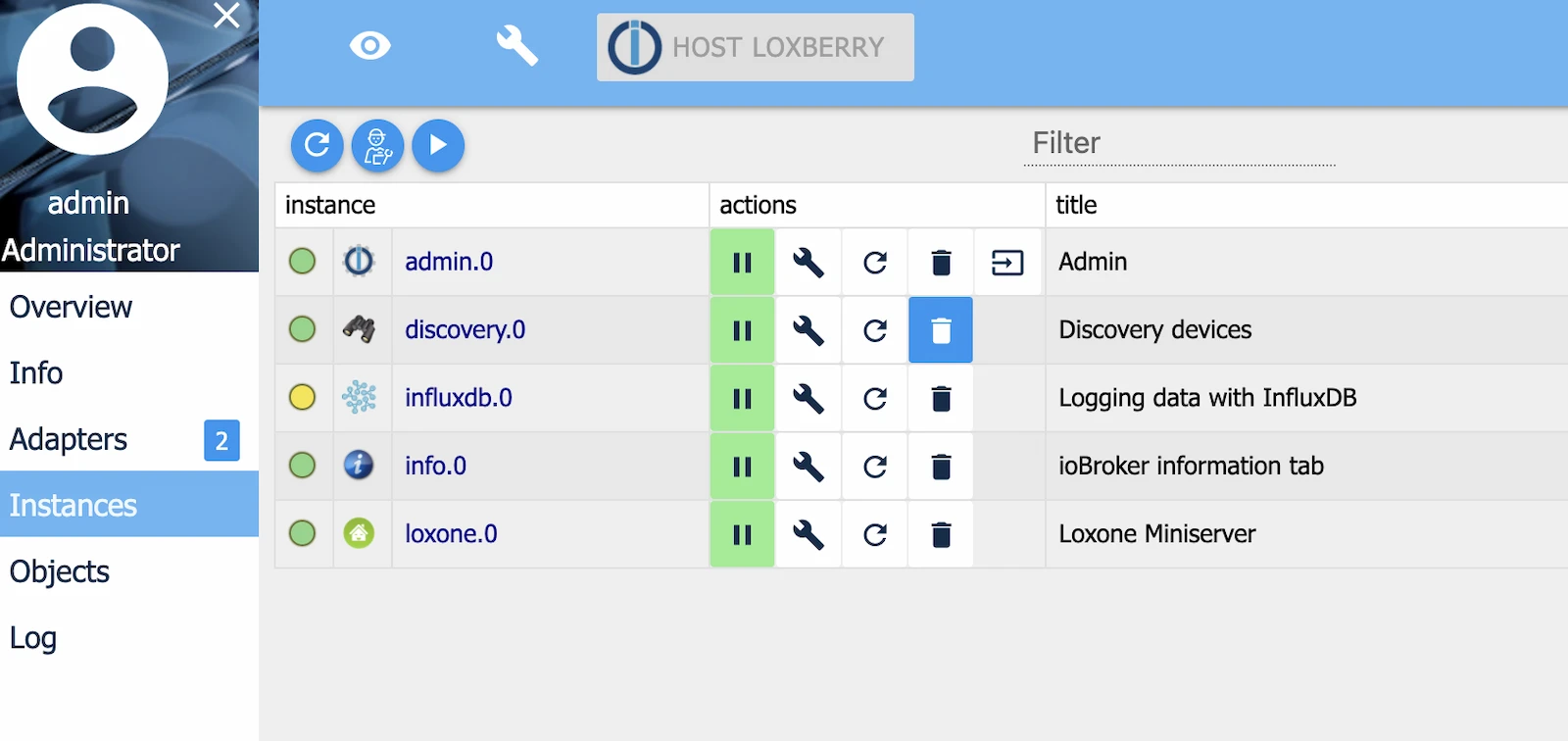The width and height of the screenshot is (1568, 741).
Task: Focus the Filter input field
Action: tap(1180, 144)
